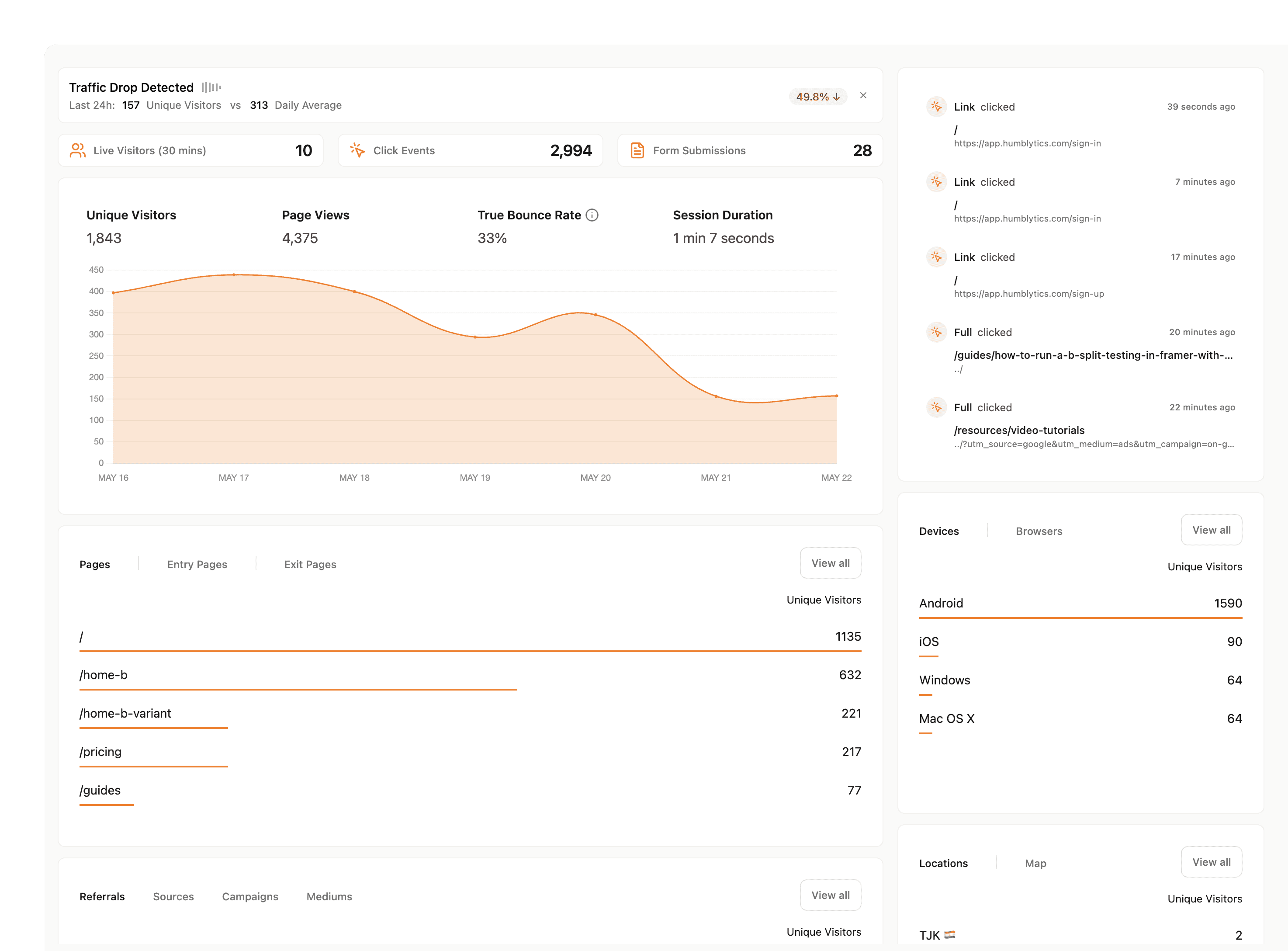The width and height of the screenshot is (1288, 951).
Task: Click the TJK country flag icon
Action: (949, 935)
